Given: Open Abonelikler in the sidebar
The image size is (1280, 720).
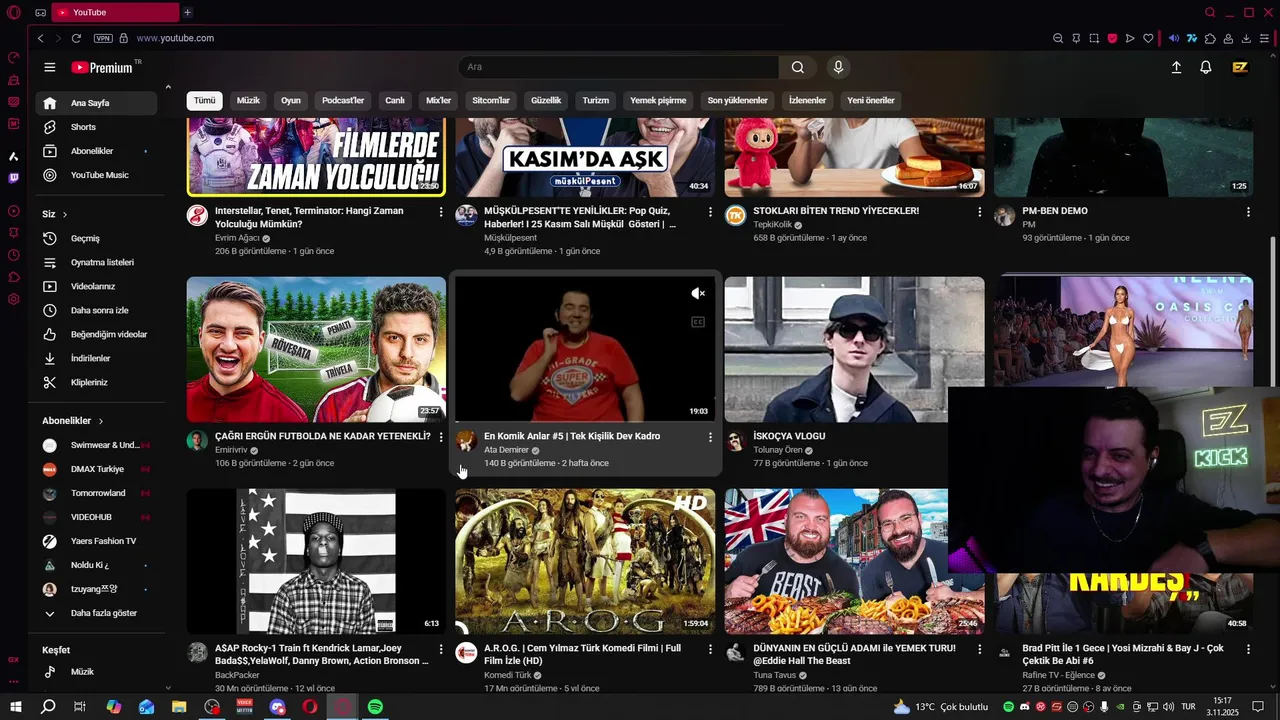Looking at the screenshot, I should [97, 151].
